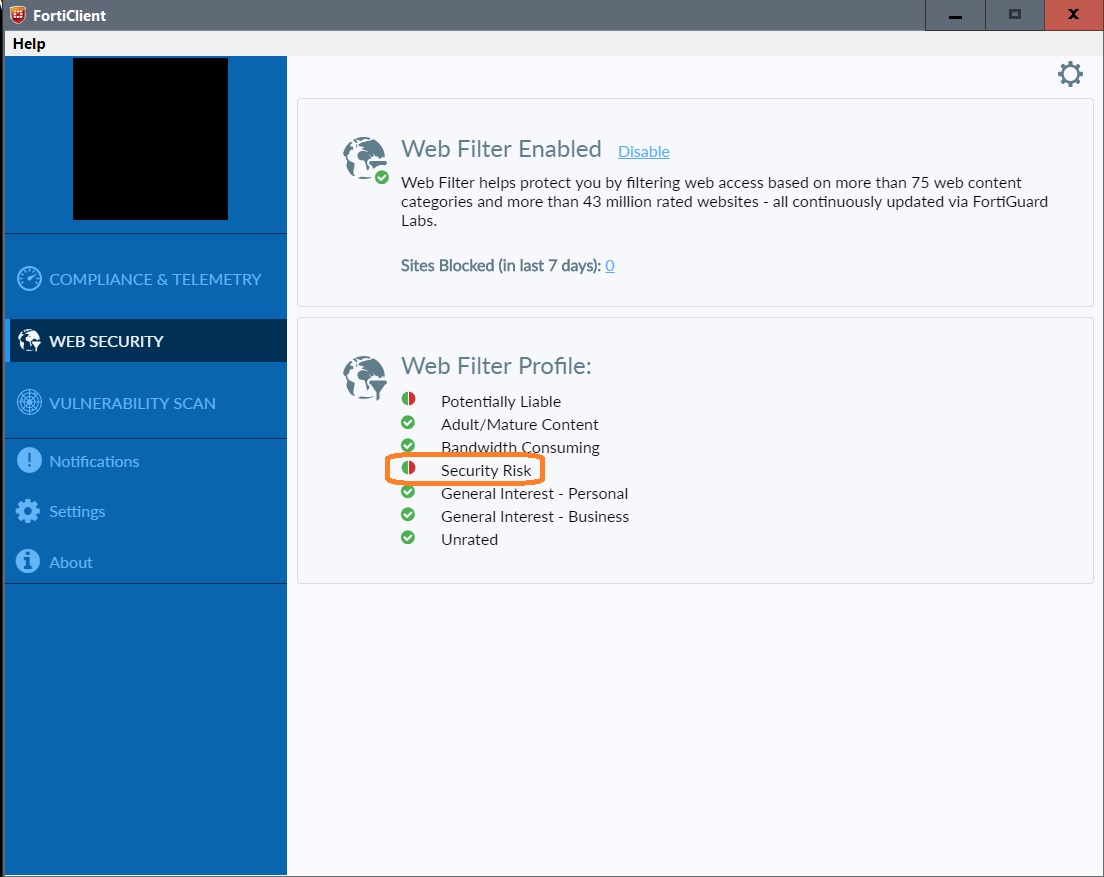Click the Compliance & Telemetry gauge icon
The width and height of the screenshot is (1104, 877).
(29, 279)
